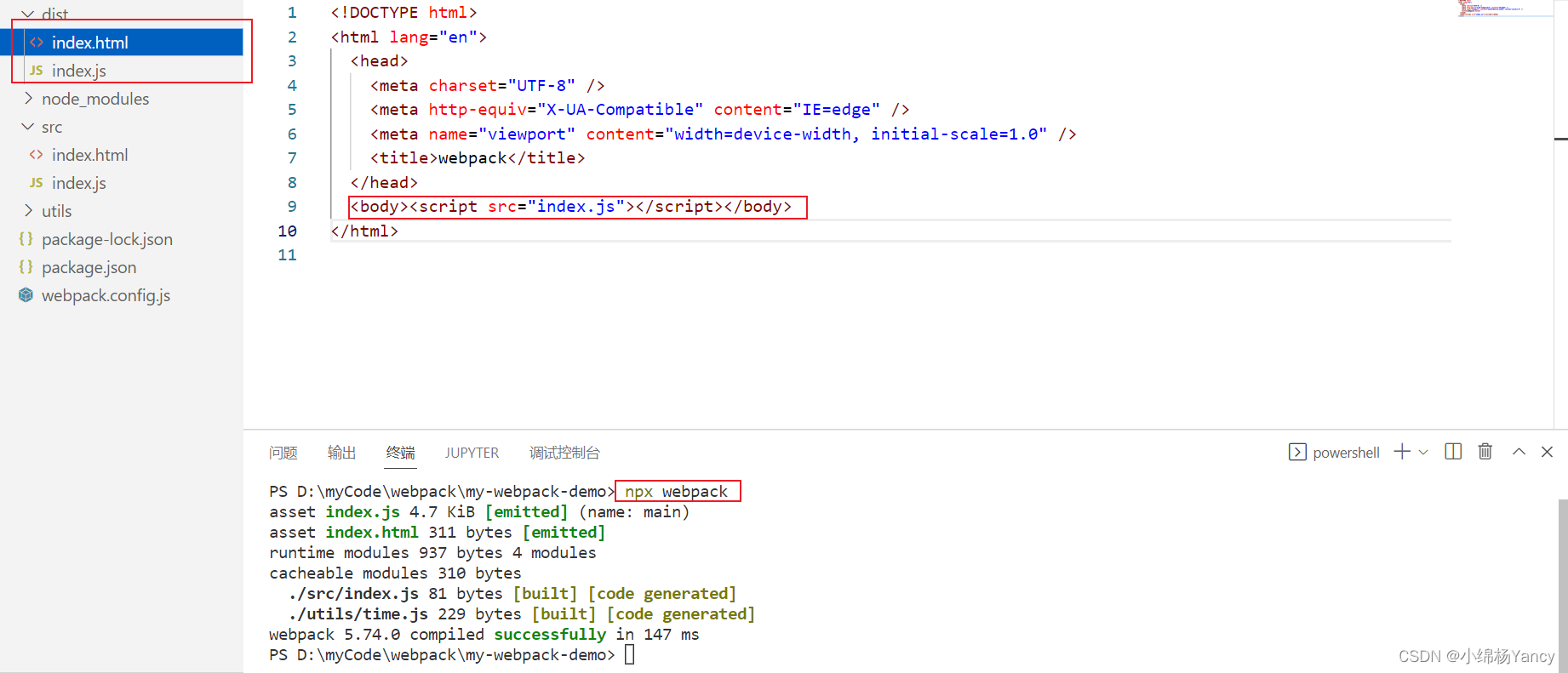This screenshot has width=1568, height=673.
Task: Click 'asset index.js 4.7 KiB' output line
Action: [x=479, y=512]
